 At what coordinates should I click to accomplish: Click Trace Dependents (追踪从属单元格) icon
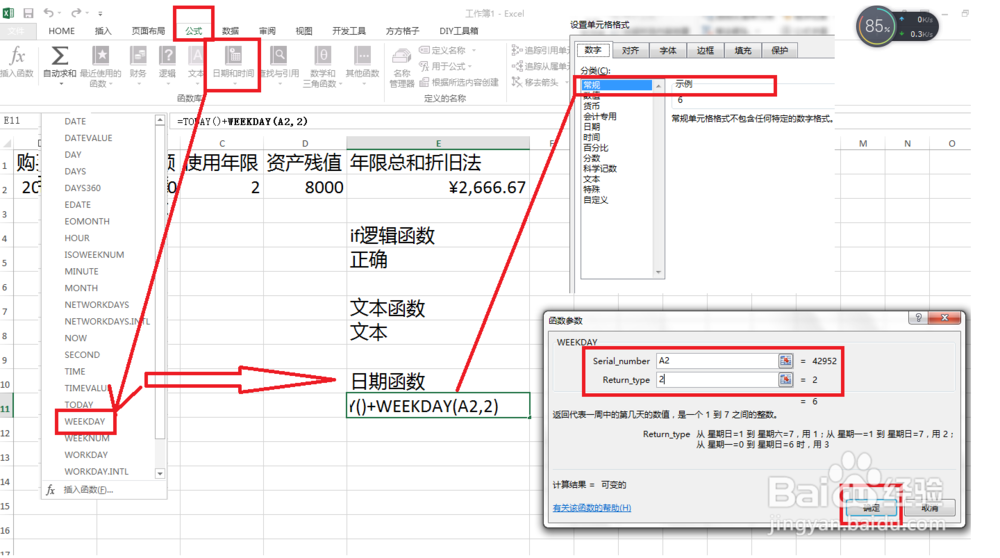(517, 66)
